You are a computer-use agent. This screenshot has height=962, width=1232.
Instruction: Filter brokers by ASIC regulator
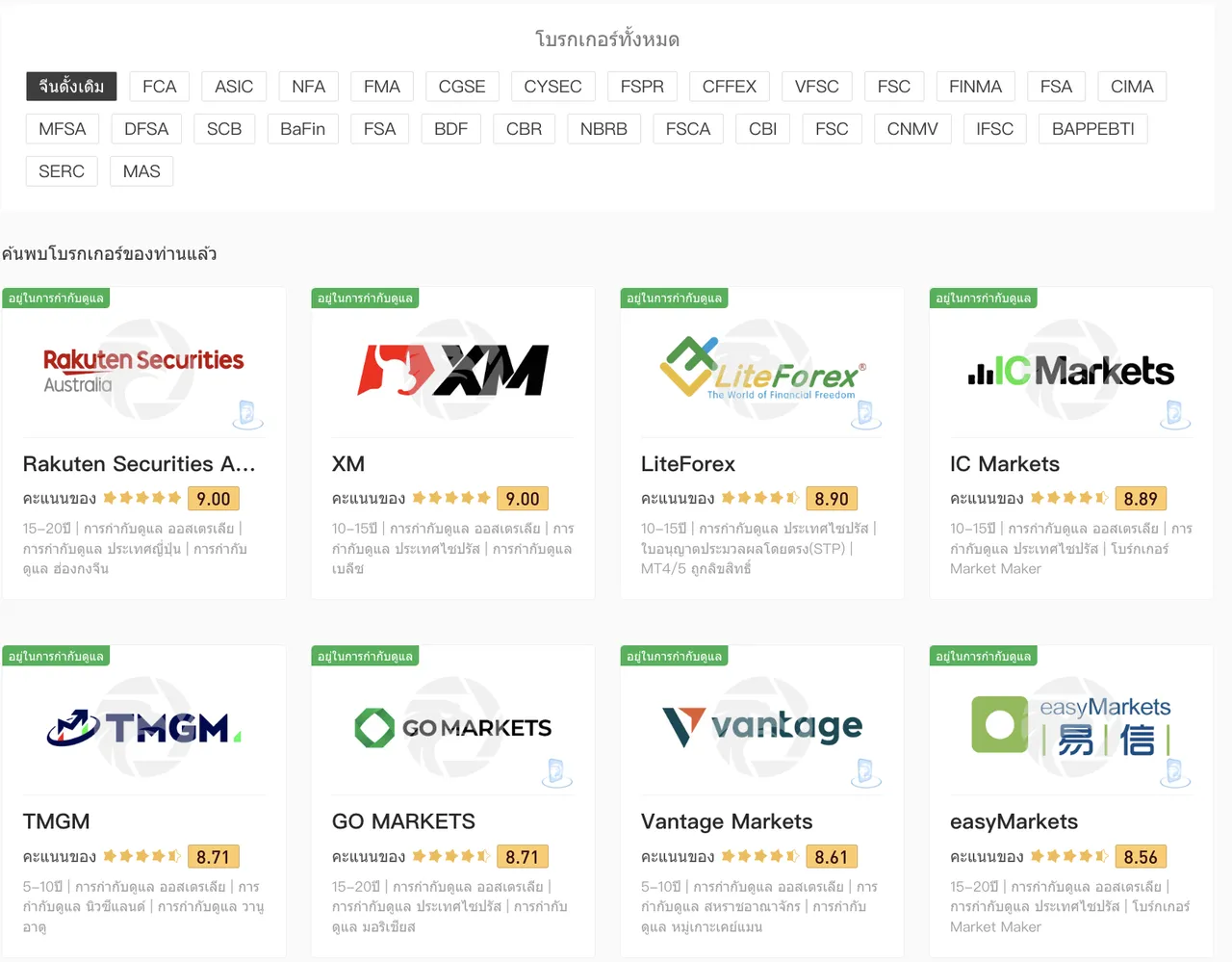pos(234,87)
